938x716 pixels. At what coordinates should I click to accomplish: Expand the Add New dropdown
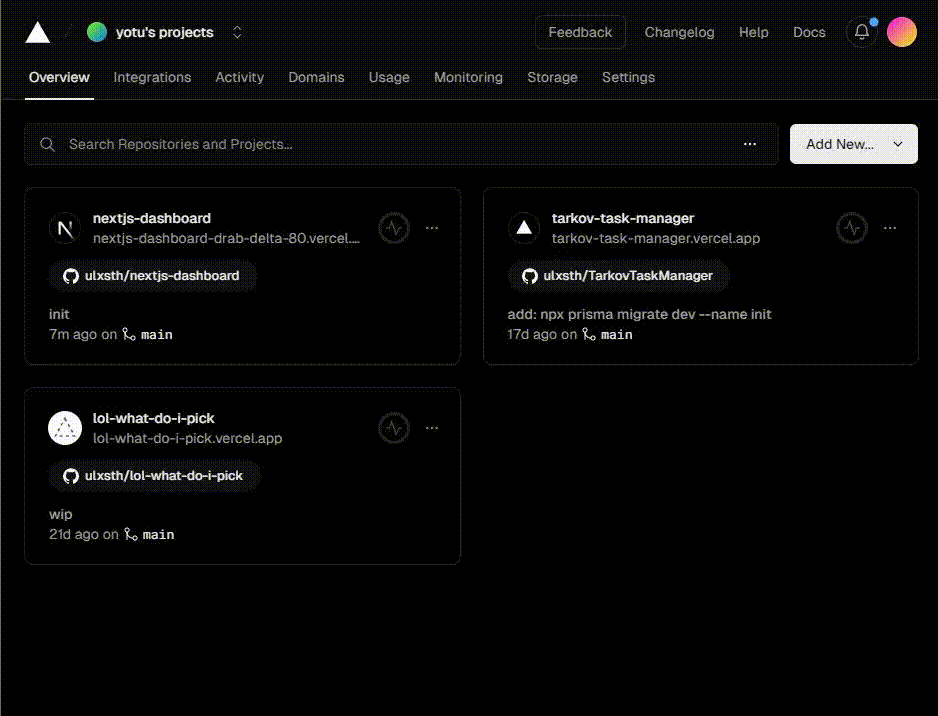854,144
